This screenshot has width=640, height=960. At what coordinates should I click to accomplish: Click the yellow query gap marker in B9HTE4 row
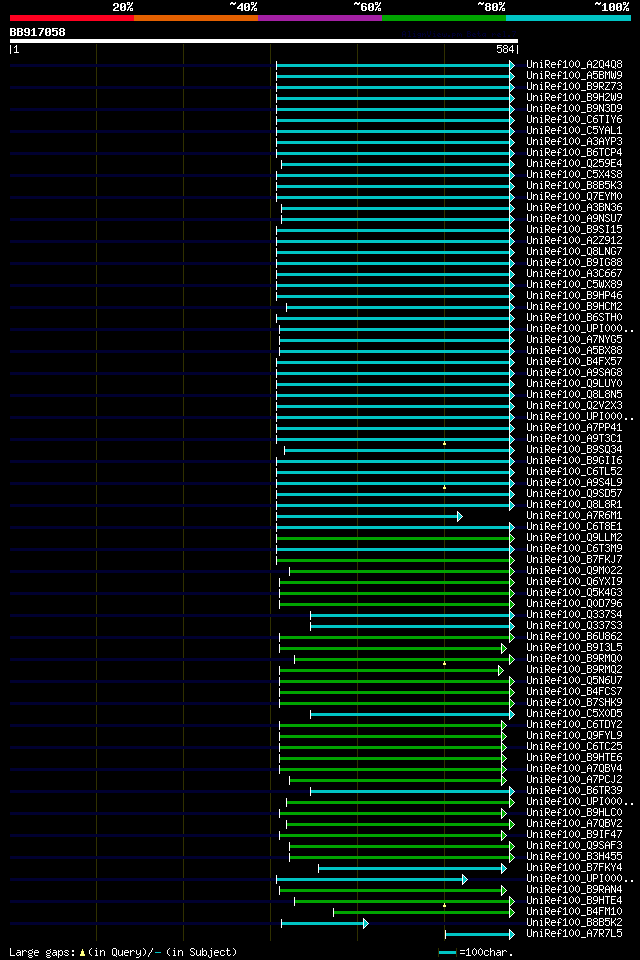tap(445, 905)
